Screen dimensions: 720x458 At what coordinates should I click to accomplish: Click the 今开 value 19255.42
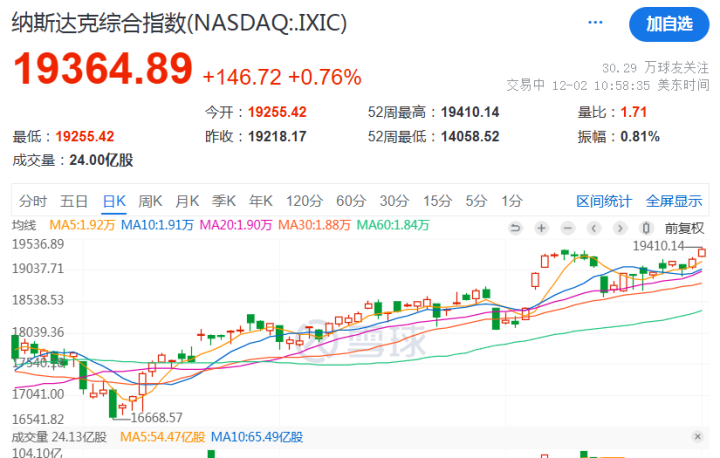point(277,112)
